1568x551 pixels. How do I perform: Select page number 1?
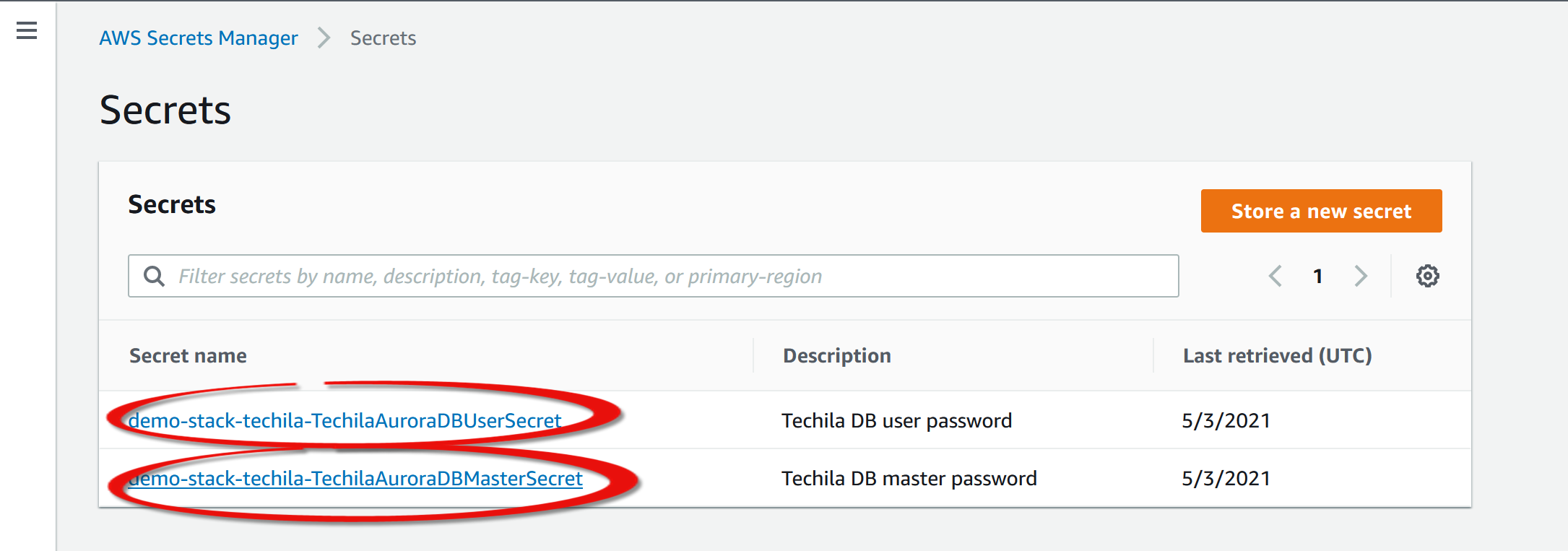coord(1317,276)
